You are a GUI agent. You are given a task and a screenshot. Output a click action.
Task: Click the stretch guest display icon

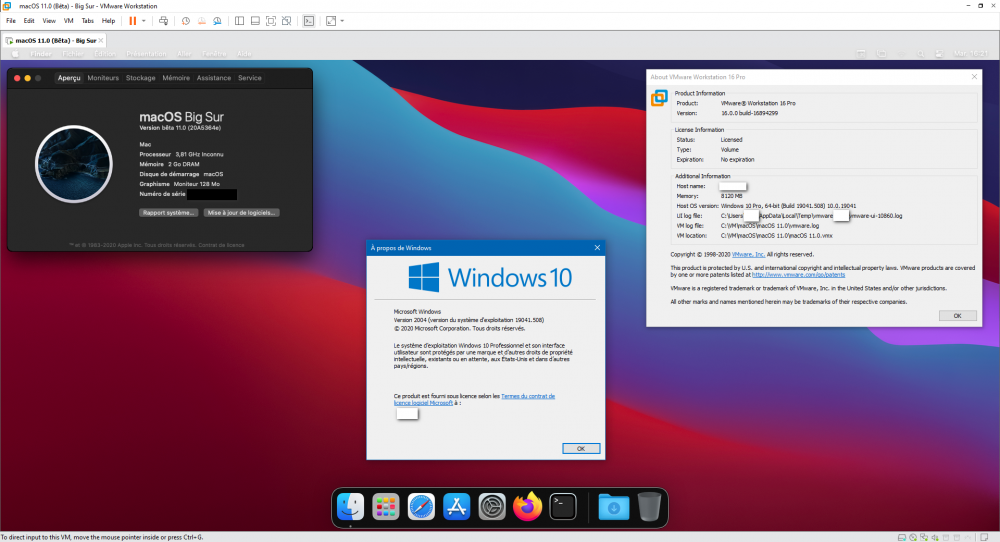click(x=331, y=21)
